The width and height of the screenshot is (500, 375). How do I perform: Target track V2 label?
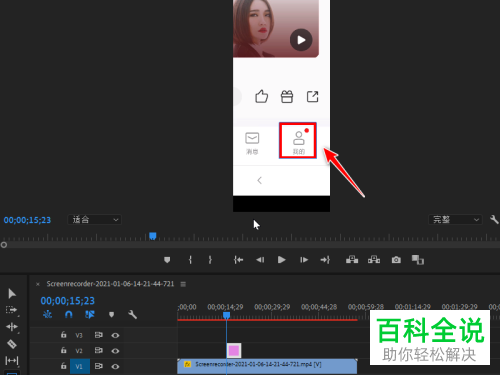(79, 351)
